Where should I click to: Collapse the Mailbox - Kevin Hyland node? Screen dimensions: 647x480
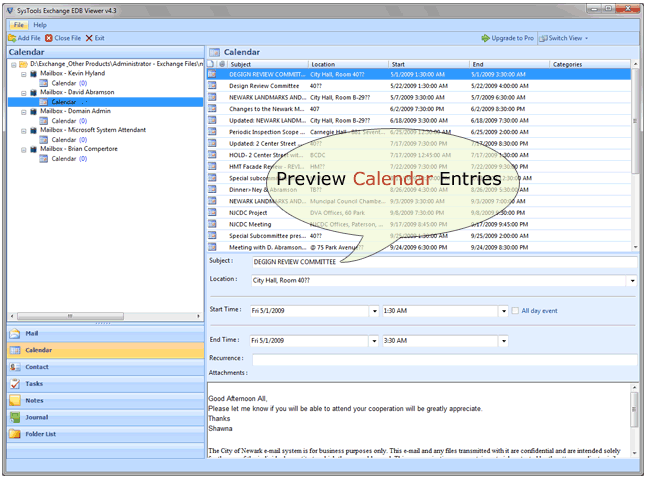(24, 74)
